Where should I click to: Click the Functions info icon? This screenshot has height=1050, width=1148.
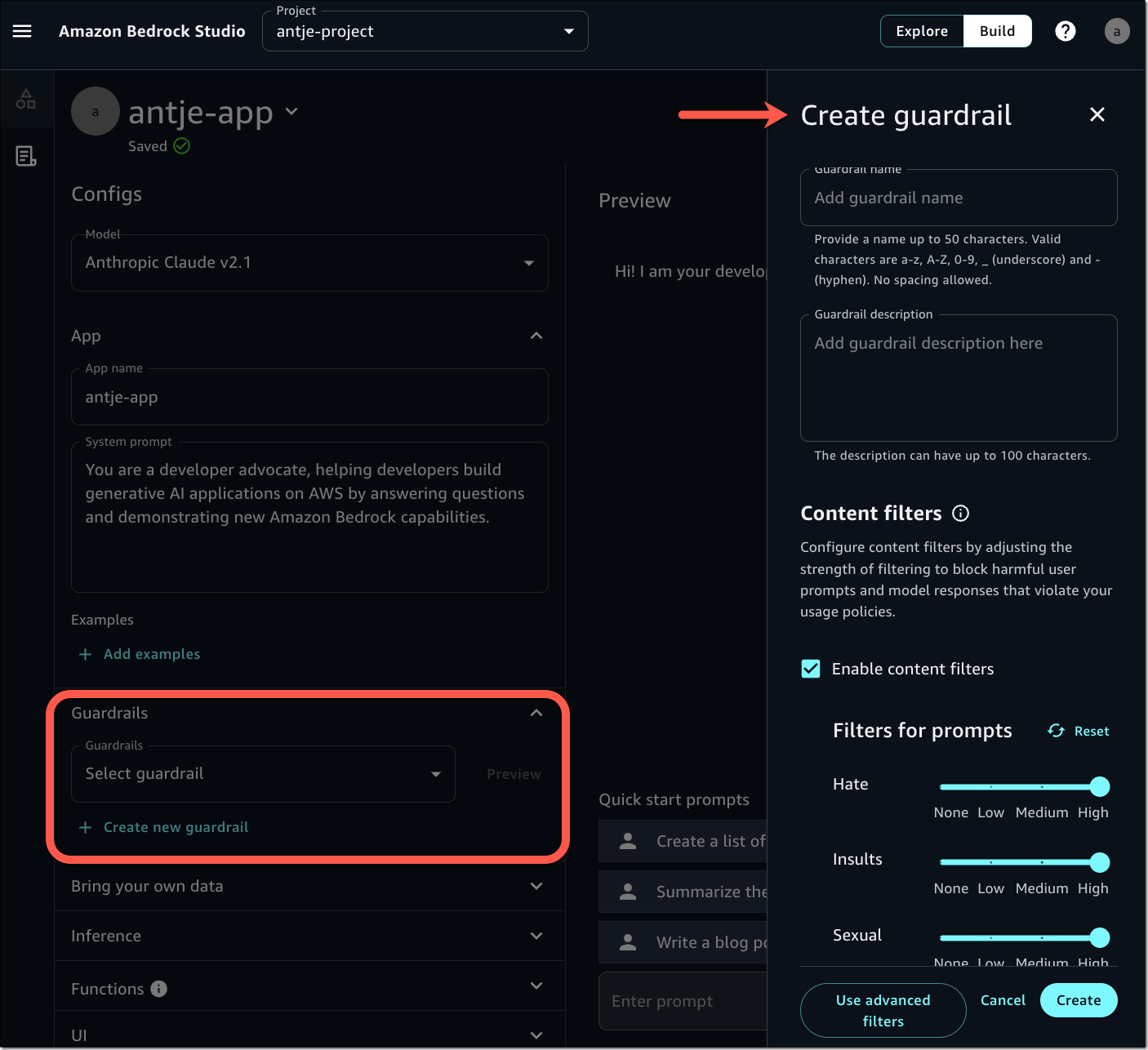pos(159,989)
